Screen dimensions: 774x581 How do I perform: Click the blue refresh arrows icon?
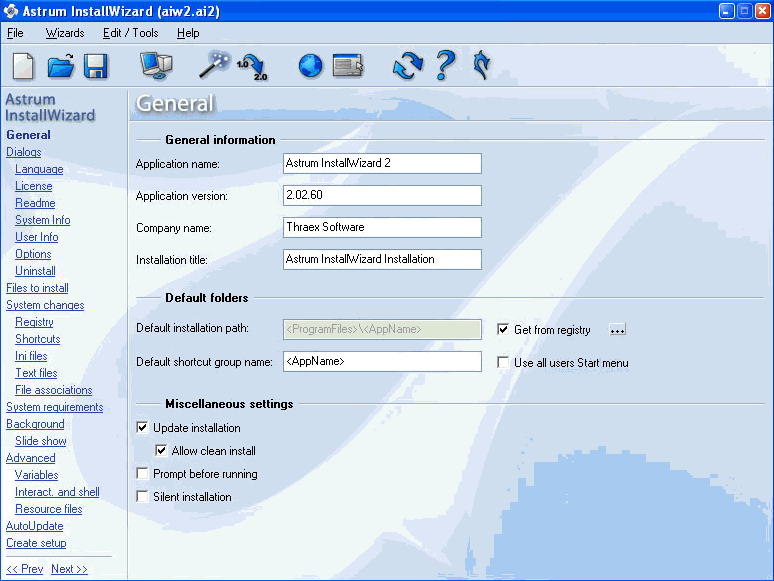click(408, 66)
